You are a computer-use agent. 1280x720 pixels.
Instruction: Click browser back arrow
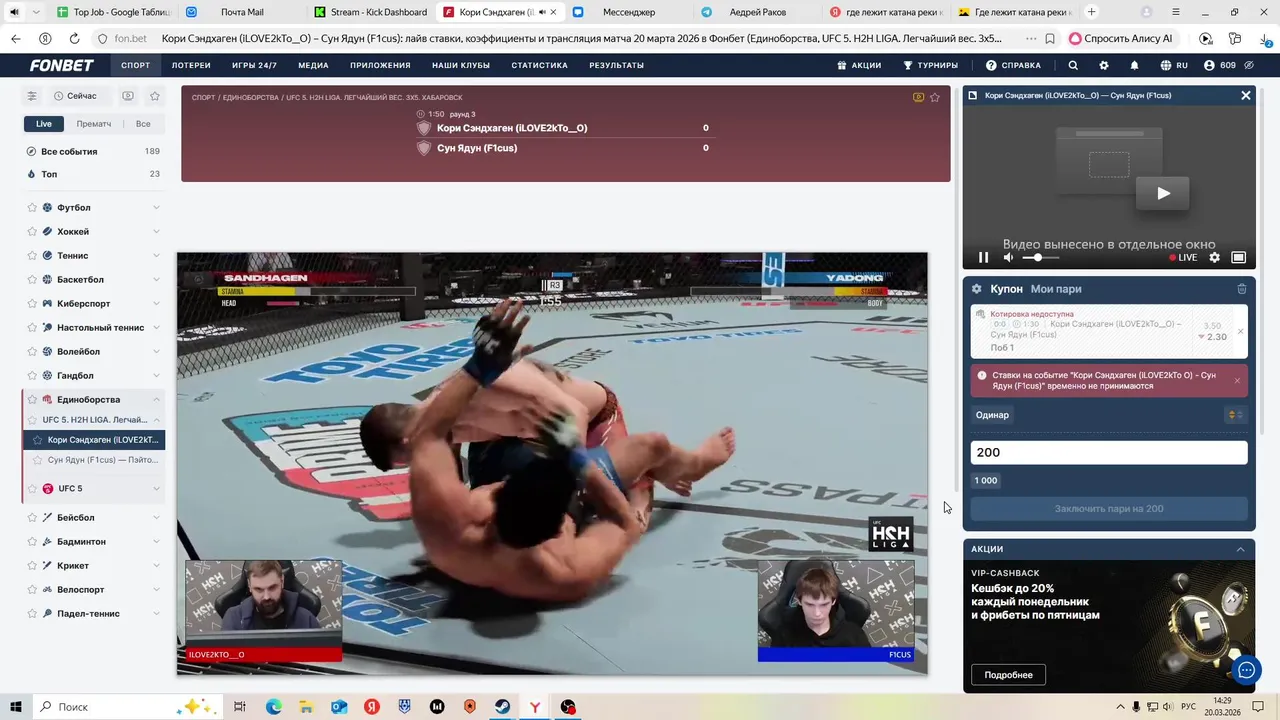click(15, 39)
